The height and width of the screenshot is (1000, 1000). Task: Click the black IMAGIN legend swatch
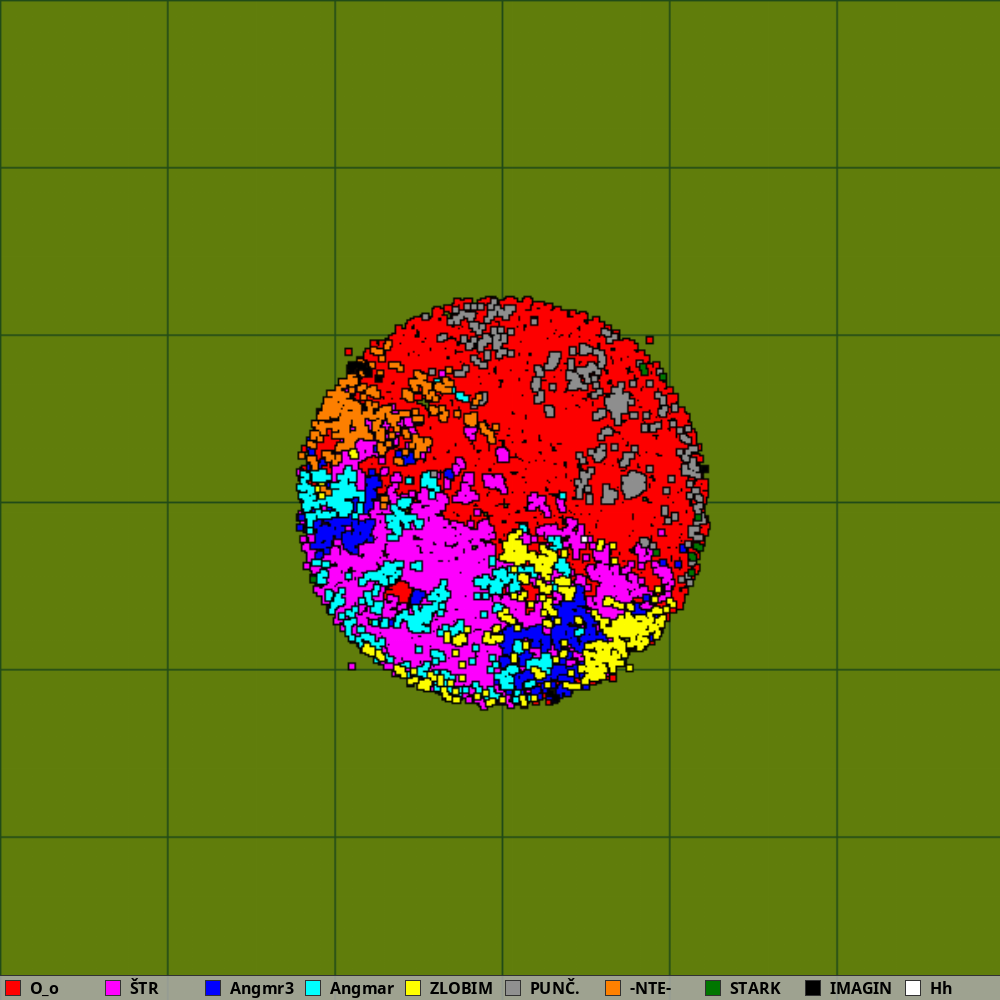click(x=813, y=988)
